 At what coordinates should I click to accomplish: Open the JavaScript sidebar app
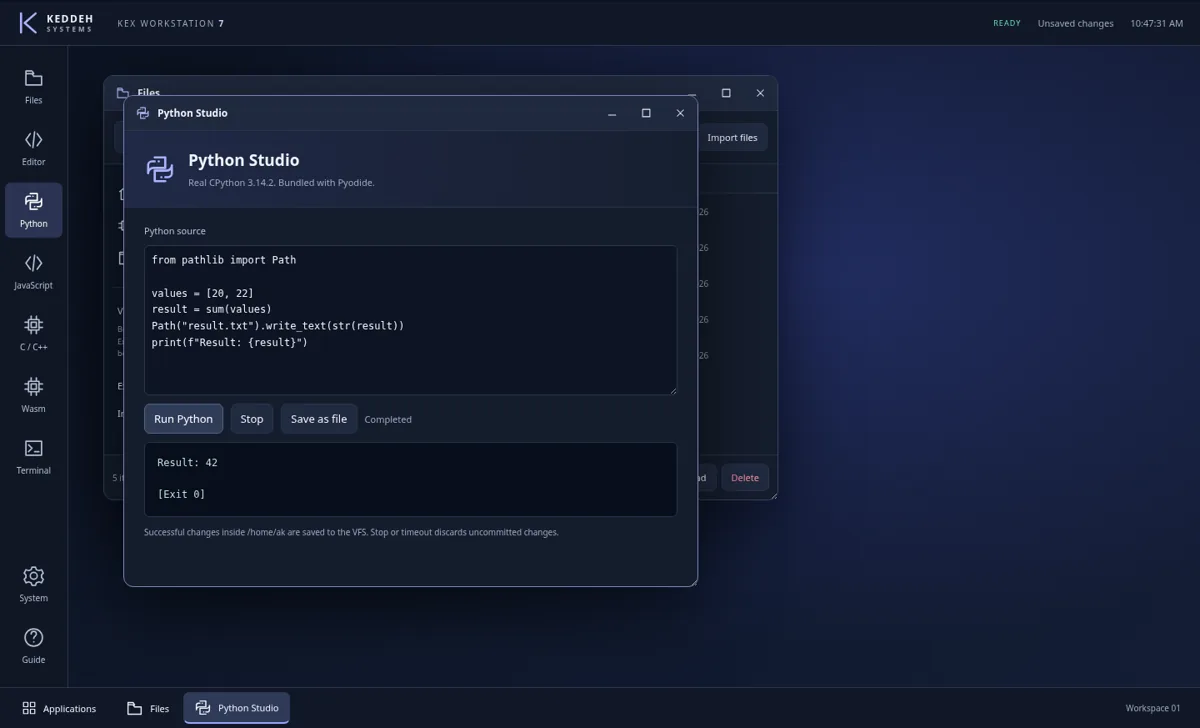tap(33, 272)
